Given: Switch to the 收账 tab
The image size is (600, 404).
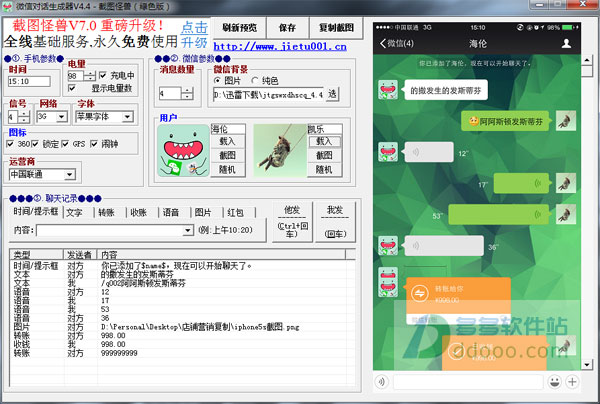Looking at the screenshot, I should 139,212.
